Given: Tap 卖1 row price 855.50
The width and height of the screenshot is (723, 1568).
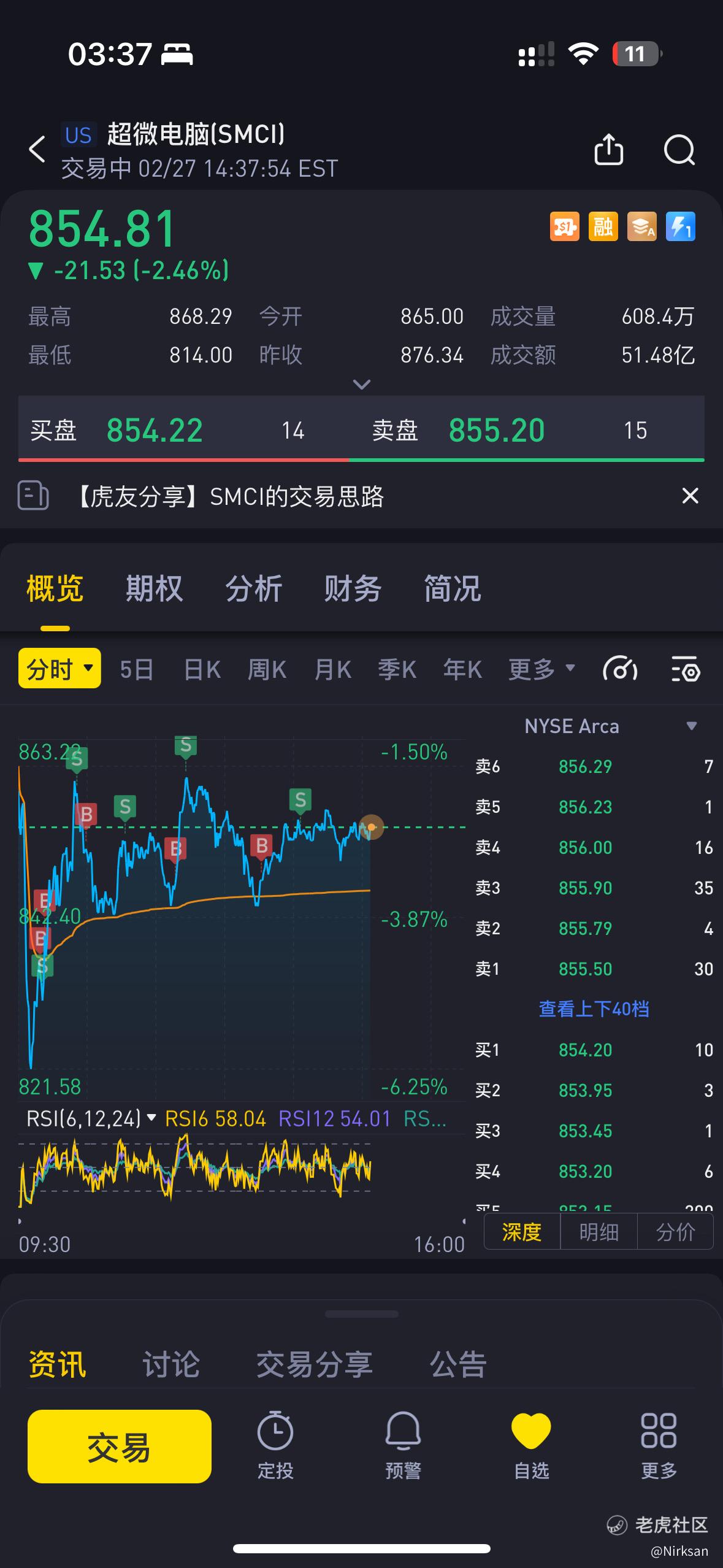Looking at the screenshot, I should [x=586, y=969].
